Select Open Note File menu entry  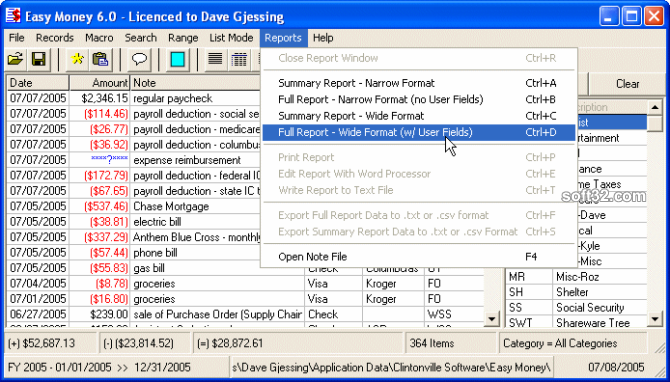(418, 256)
